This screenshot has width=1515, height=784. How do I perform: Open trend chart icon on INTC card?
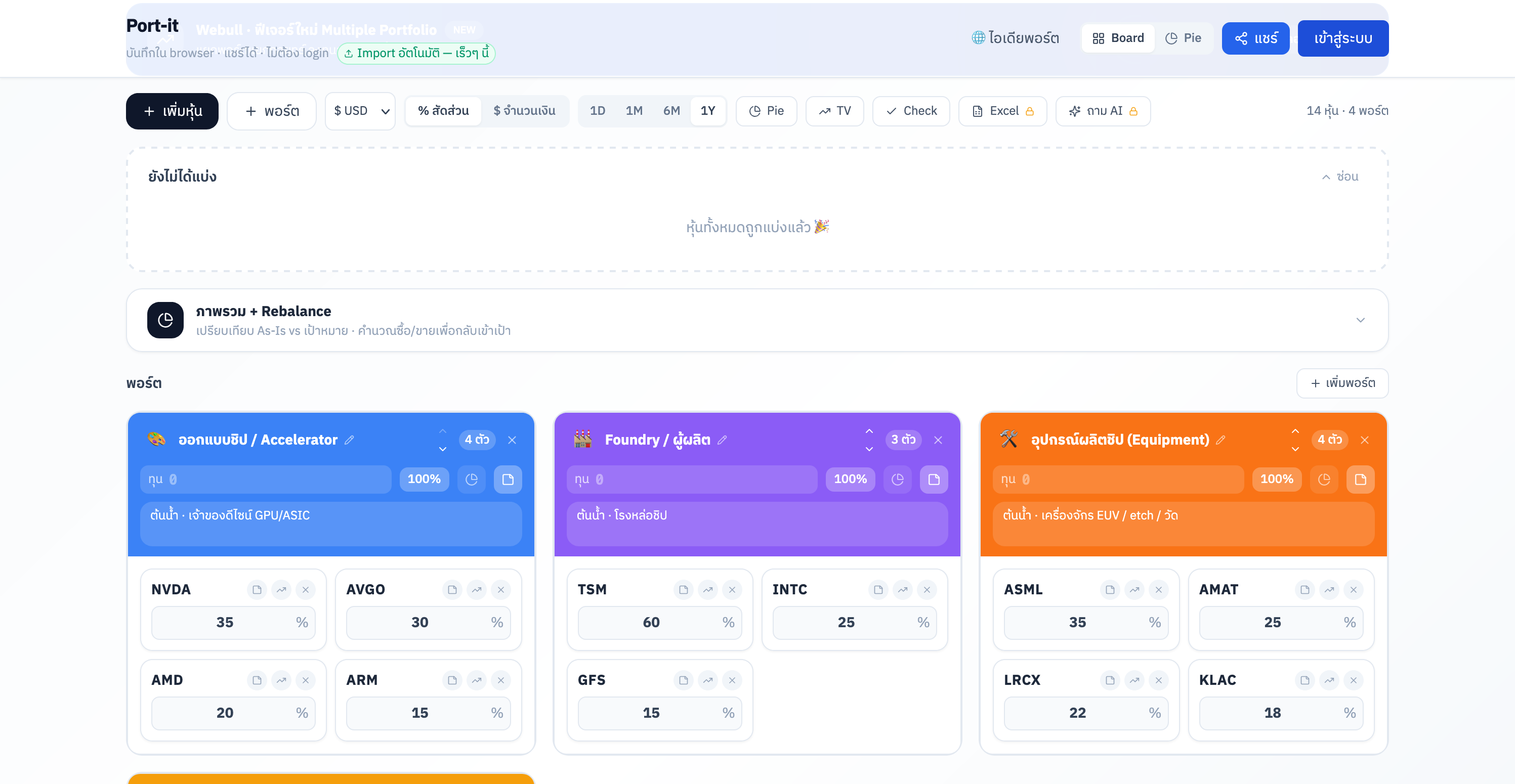(903, 589)
